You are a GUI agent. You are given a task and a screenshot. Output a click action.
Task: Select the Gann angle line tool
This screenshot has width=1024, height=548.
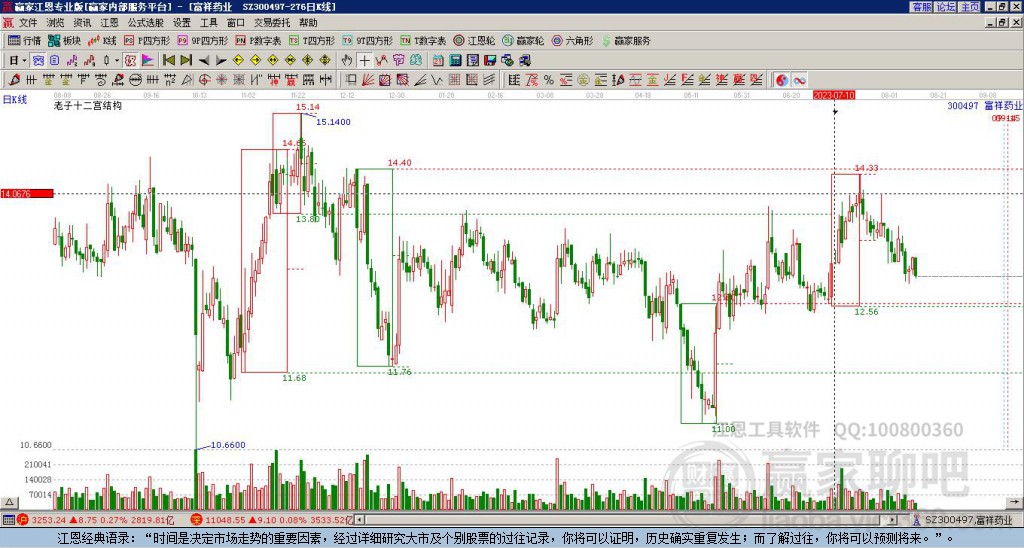click(420, 80)
